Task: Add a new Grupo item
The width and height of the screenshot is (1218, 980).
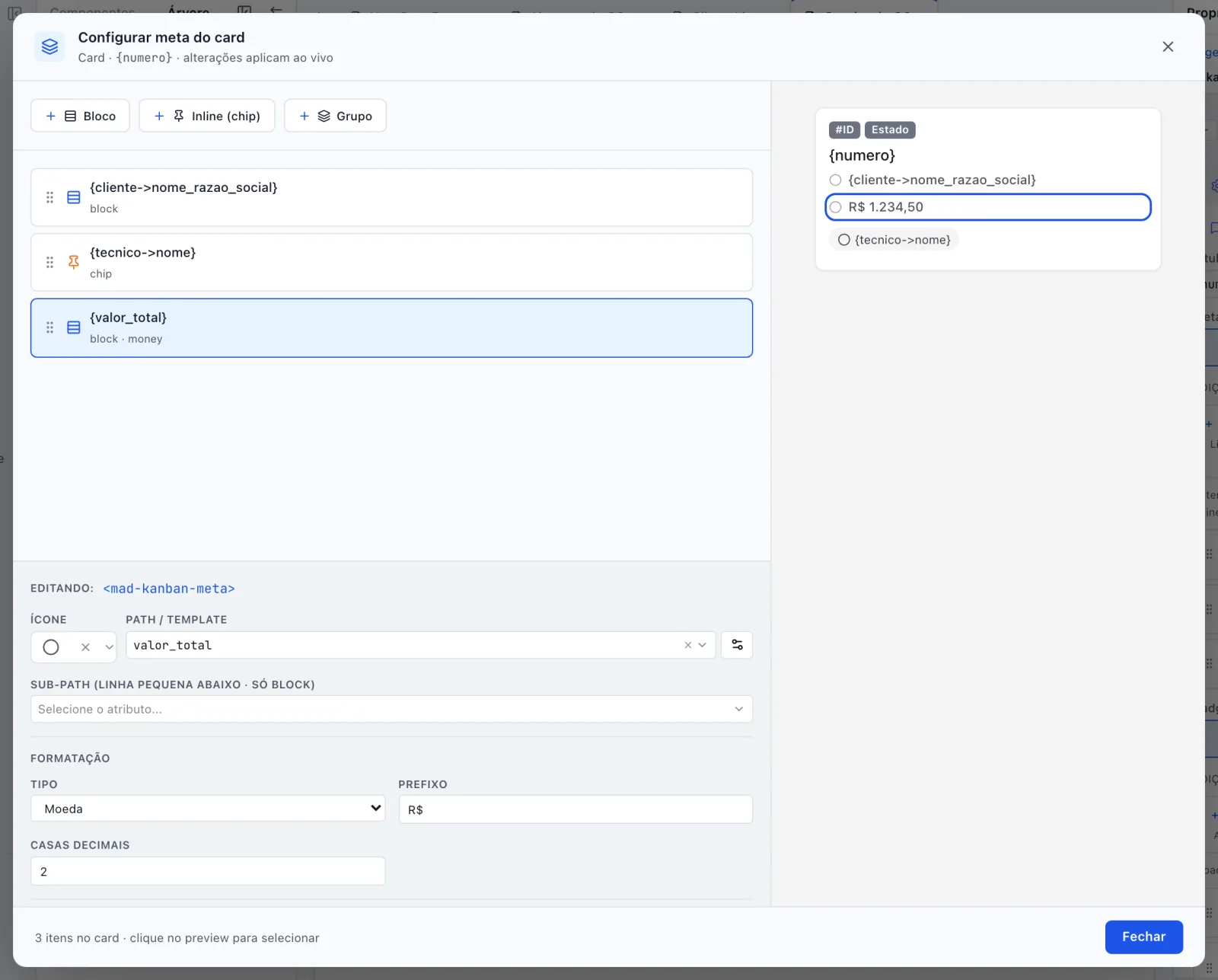Action: 335,116
